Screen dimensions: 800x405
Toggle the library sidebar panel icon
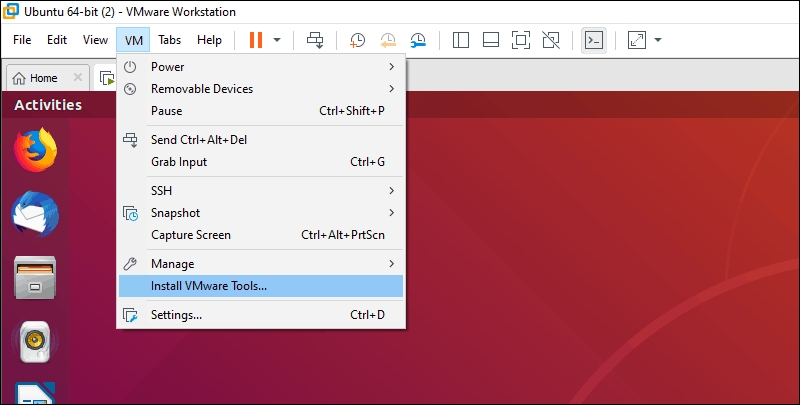461,40
